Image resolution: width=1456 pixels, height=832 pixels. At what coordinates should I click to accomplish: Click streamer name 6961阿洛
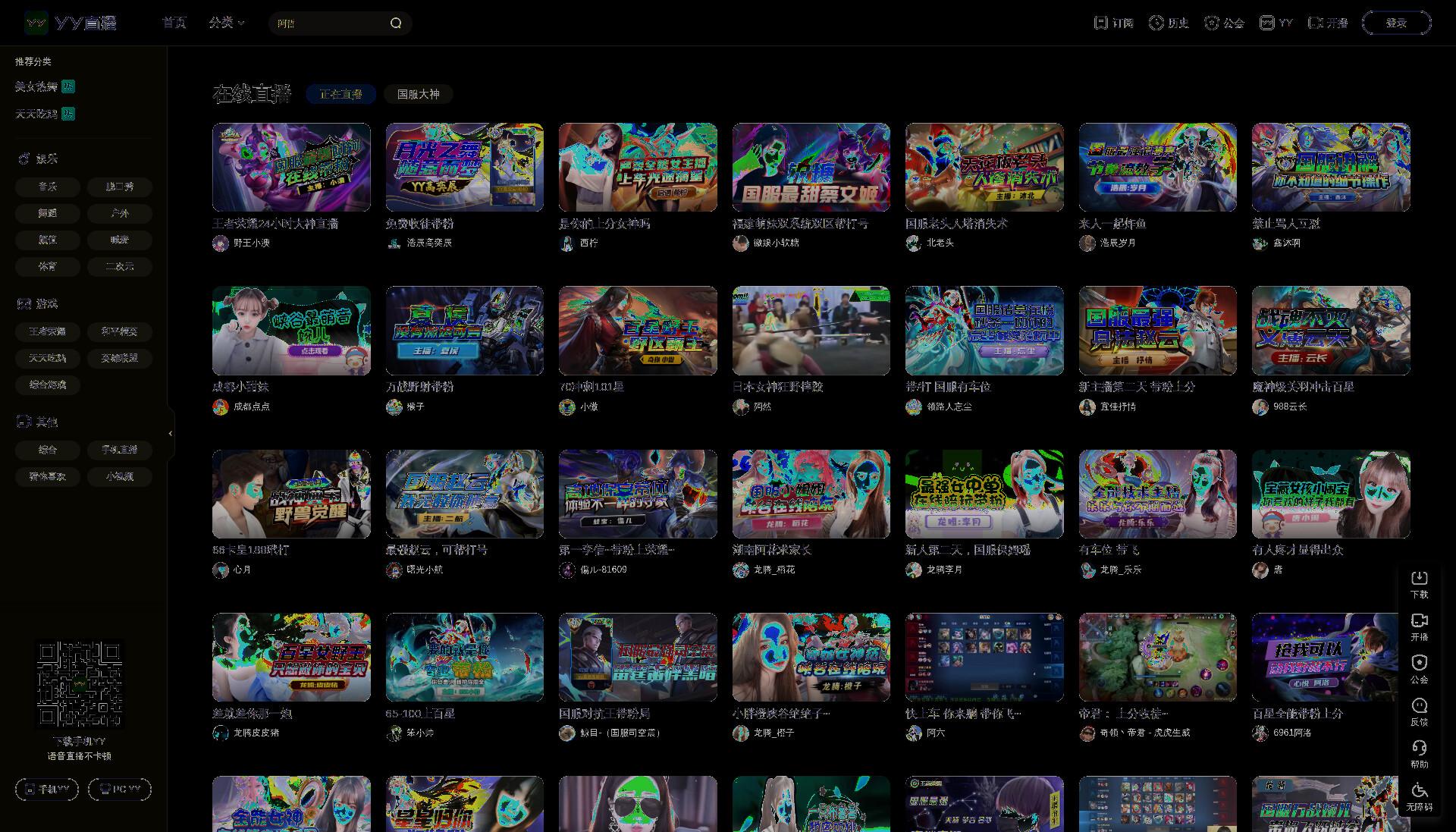pyautogui.click(x=1292, y=733)
